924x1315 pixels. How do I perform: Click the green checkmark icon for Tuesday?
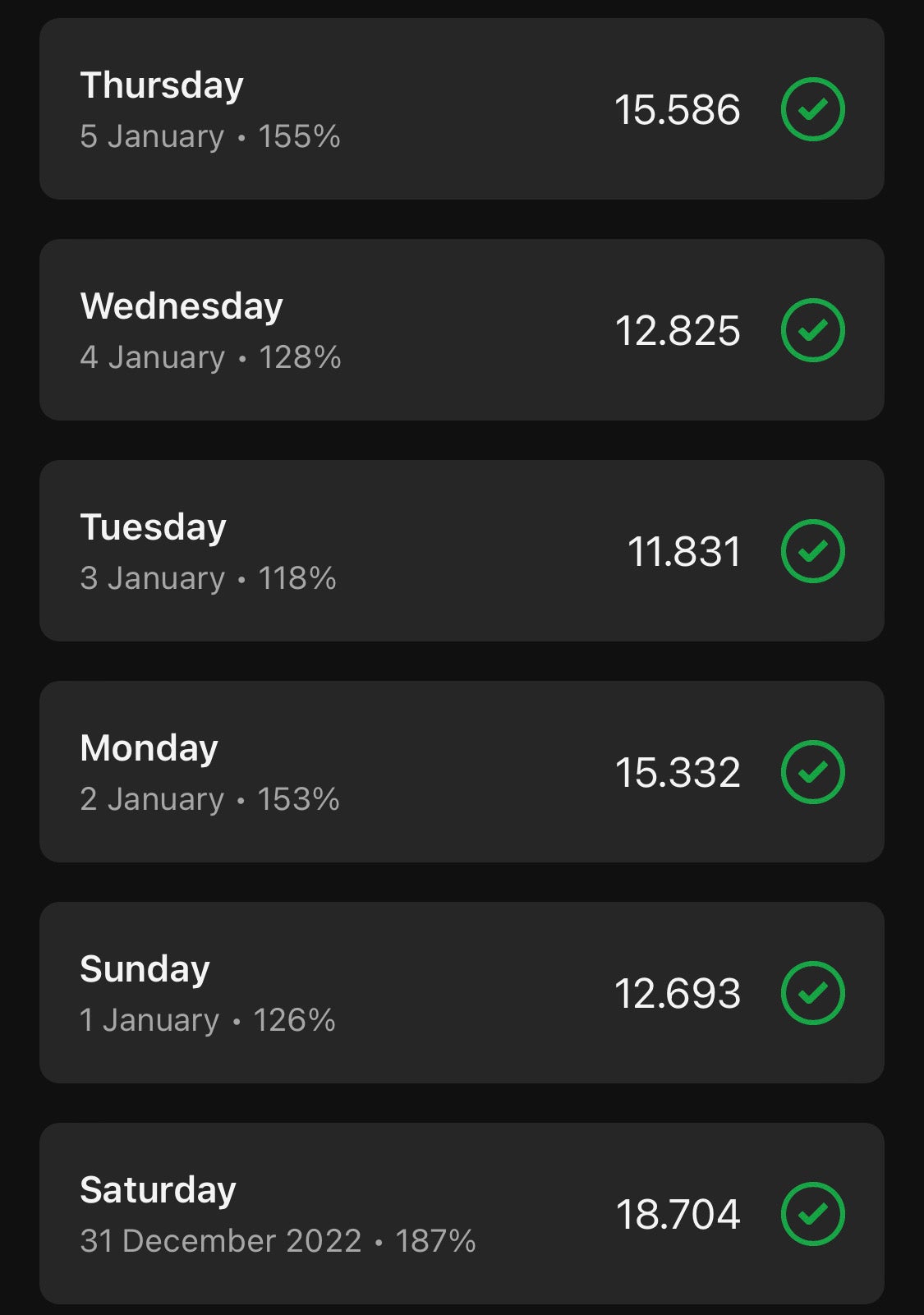(812, 551)
